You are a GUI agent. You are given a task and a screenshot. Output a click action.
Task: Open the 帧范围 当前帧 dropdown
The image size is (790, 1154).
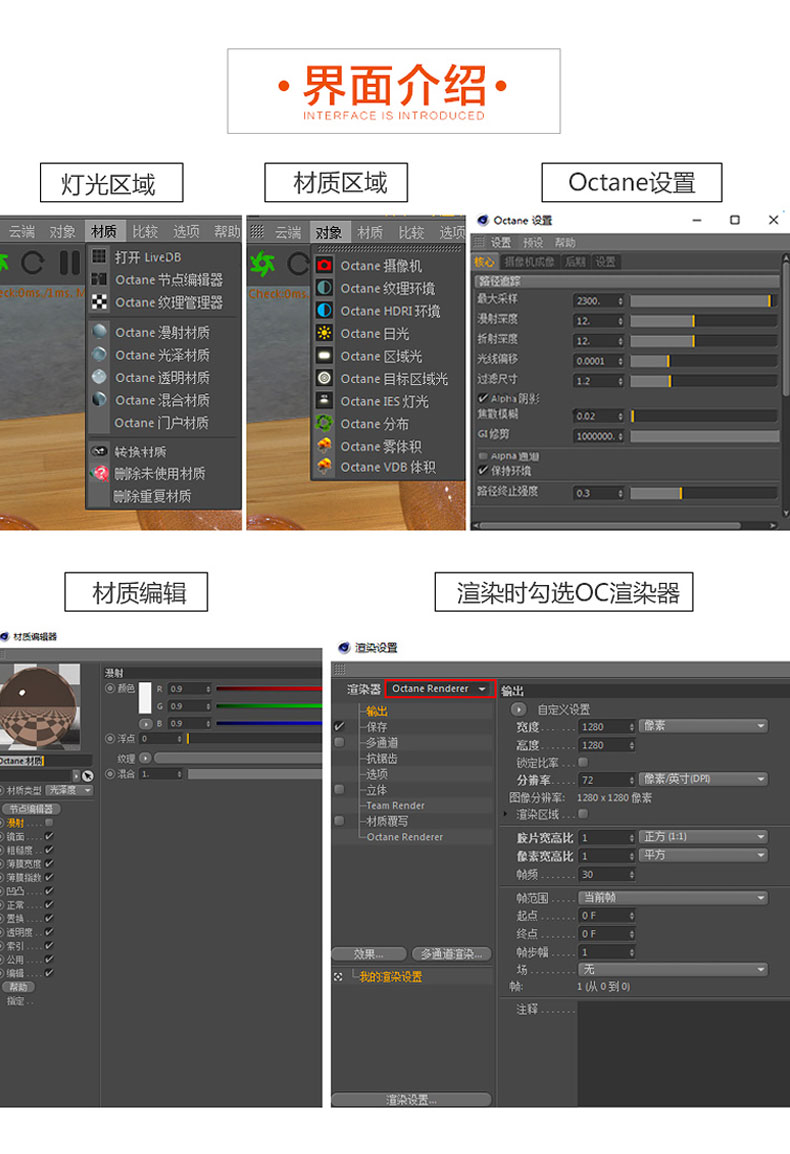pos(673,898)
